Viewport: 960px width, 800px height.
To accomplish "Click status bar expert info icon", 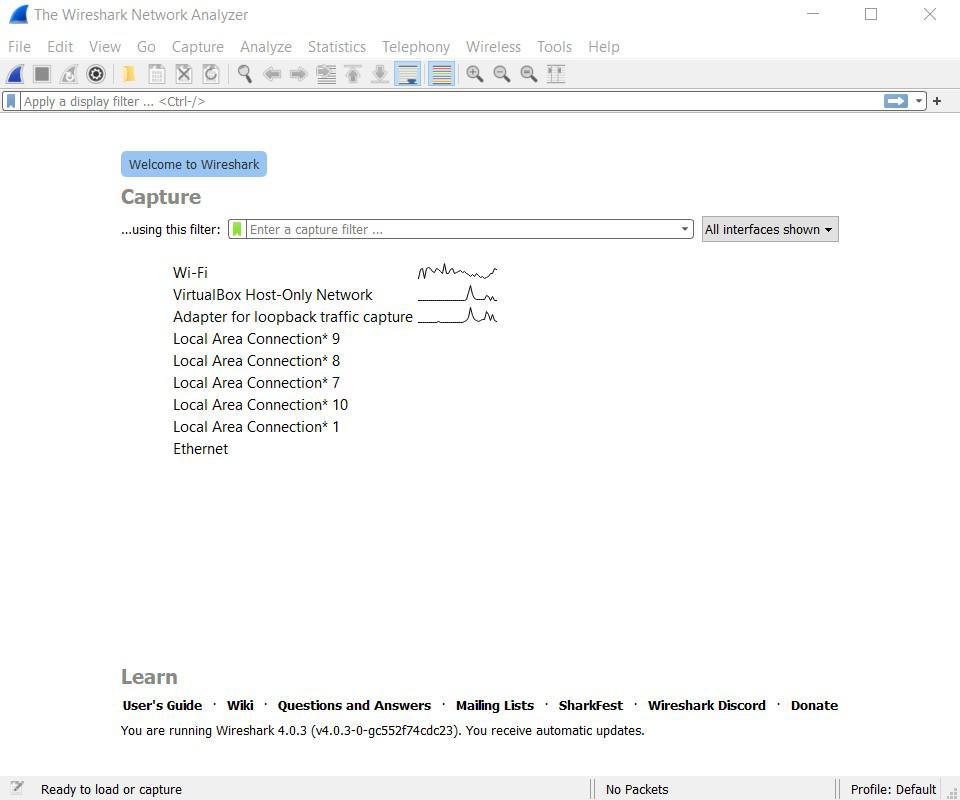I will (x=17, y=788).
